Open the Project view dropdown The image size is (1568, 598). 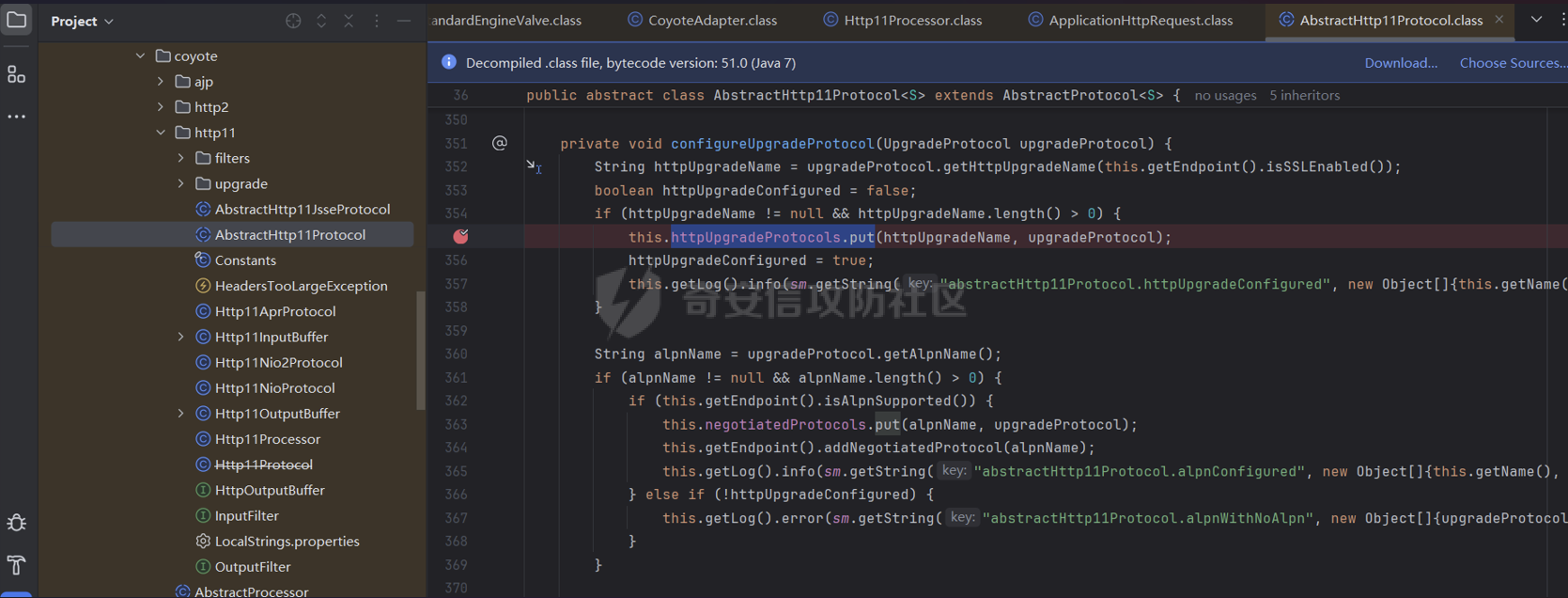click(83, 21)
